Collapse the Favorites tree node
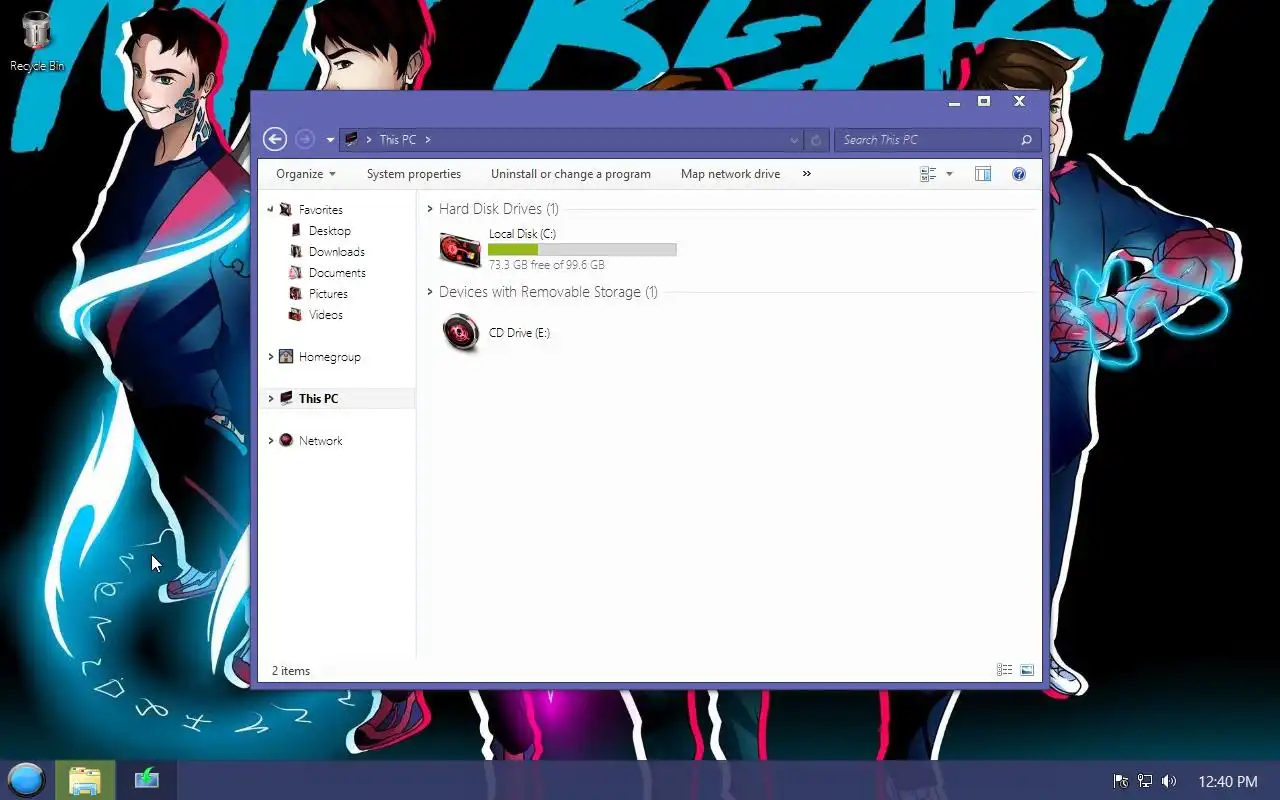Viewport: 1280px width, 800px height. click(270, 210)
